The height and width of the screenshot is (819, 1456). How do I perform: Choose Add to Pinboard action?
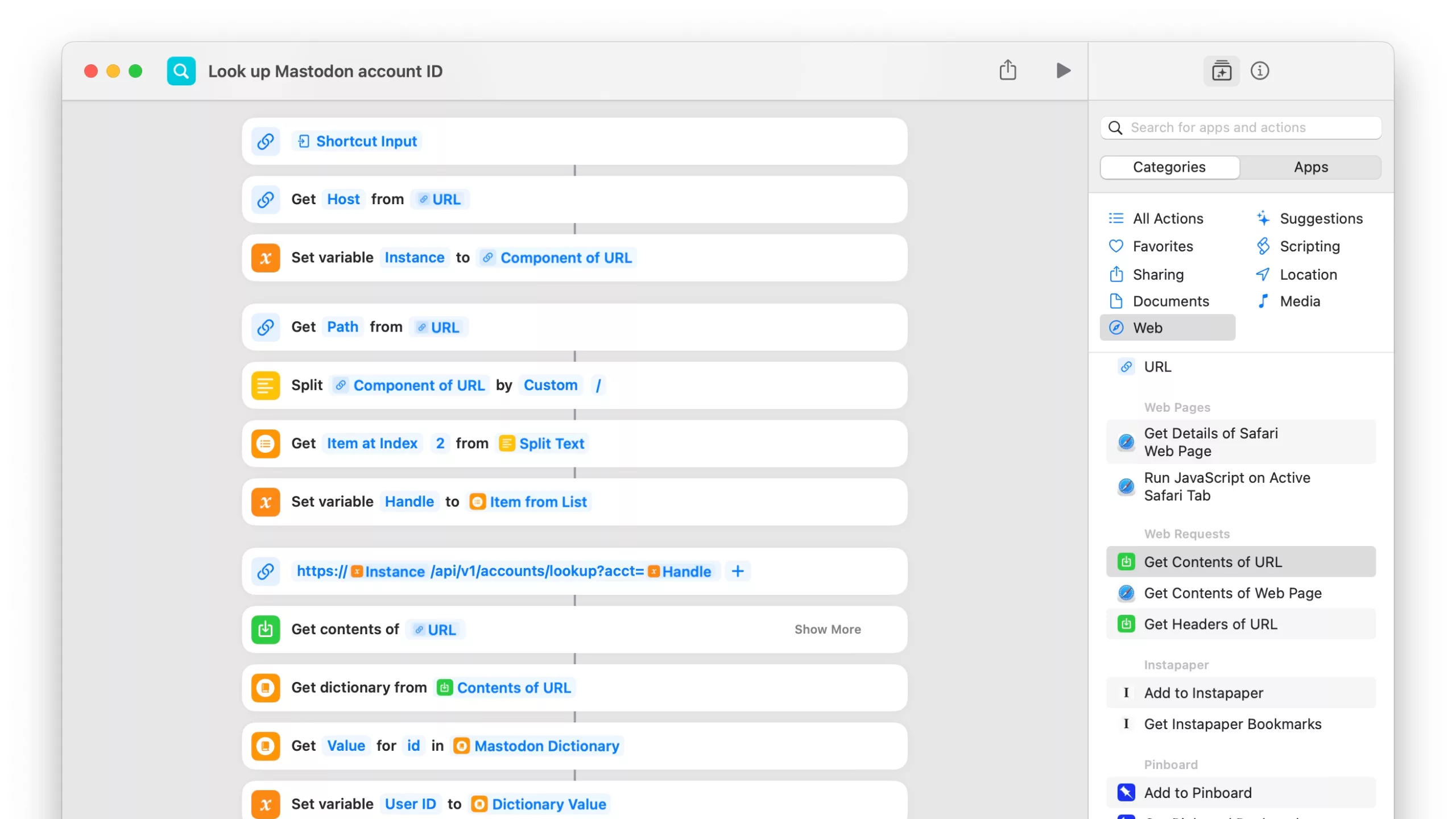[x=1240, y=793]
